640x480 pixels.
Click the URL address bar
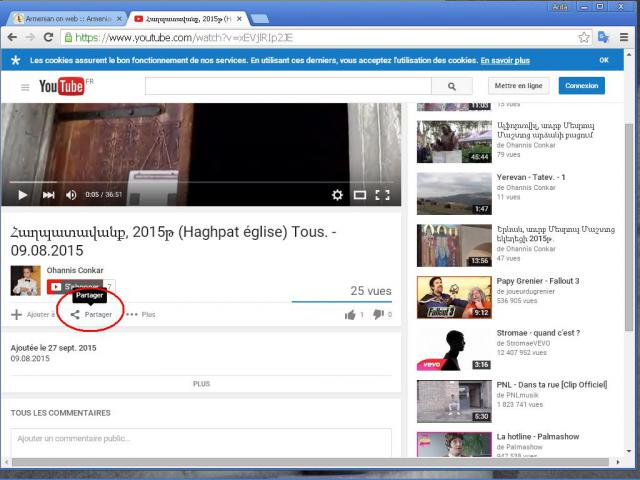(x=318, y=38)
